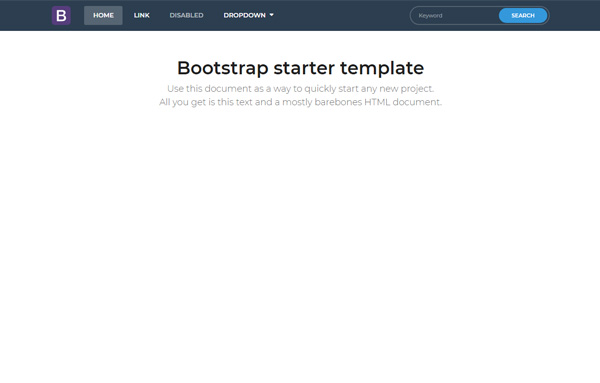The image size is (600, 383).
Task: Click the purple Bootstrap B logo
Action: click(x=61, y=15)
